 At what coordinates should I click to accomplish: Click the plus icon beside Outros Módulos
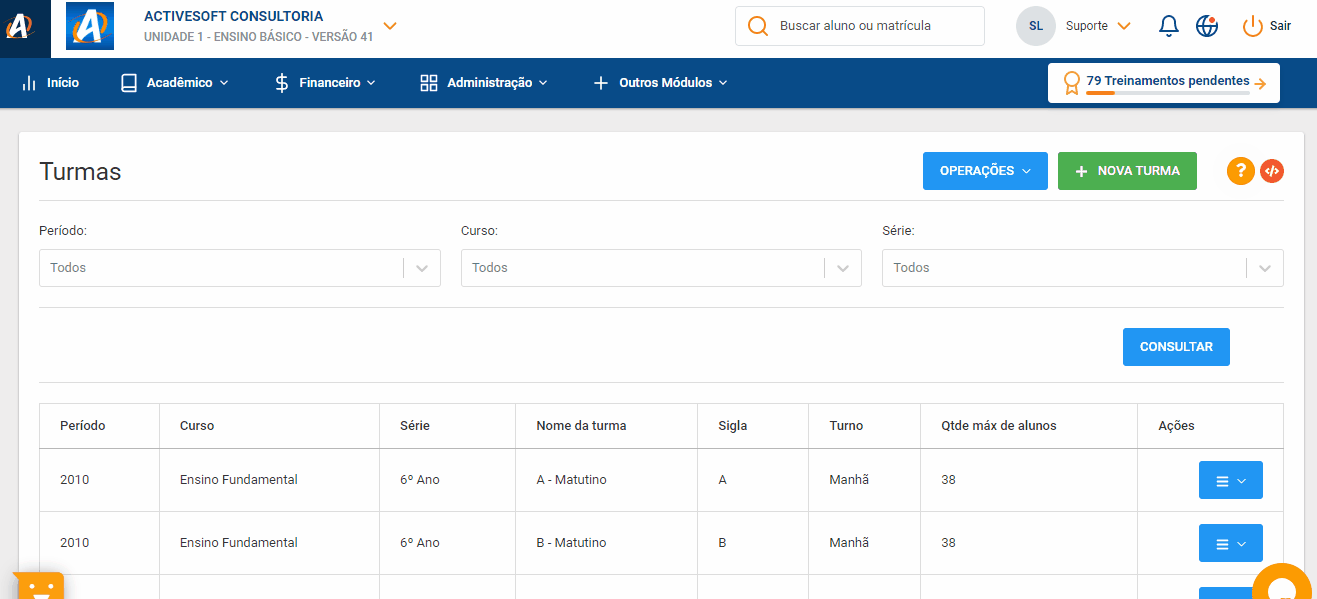coord(601,83)
